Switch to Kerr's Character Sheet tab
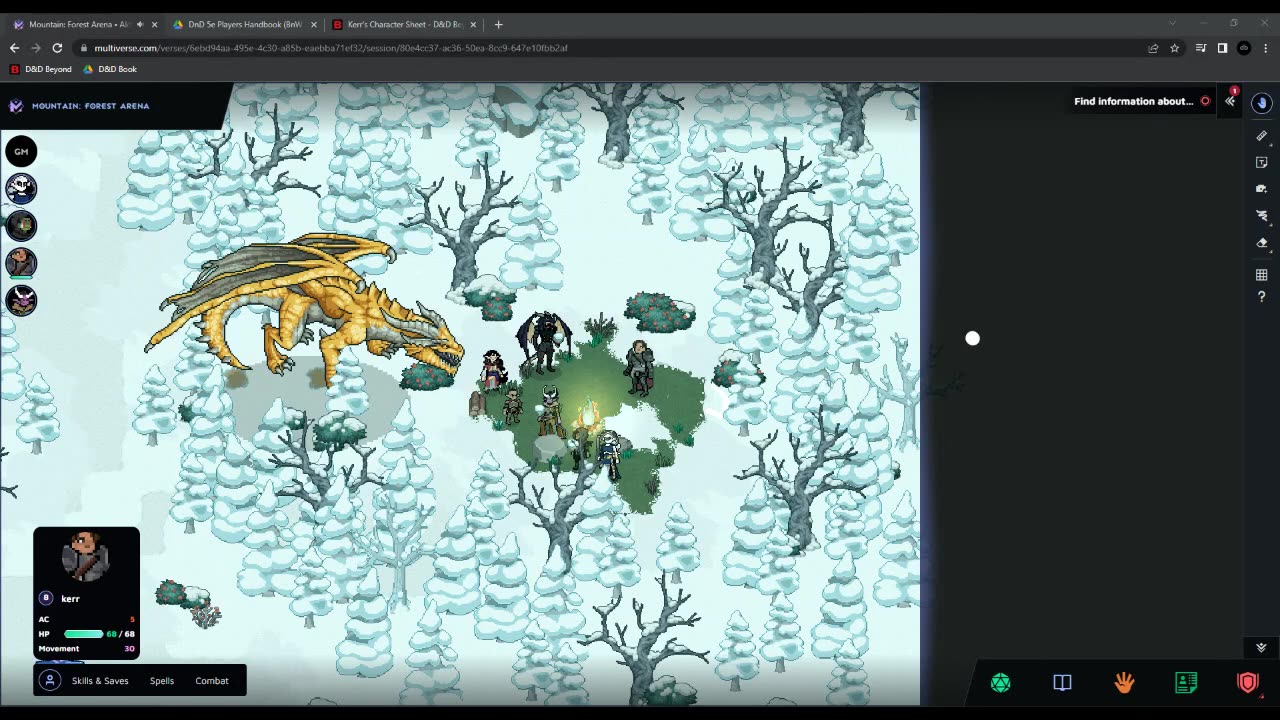This screenshot has width=1280, height=720. pyautogui.click(x=404, y=24)
